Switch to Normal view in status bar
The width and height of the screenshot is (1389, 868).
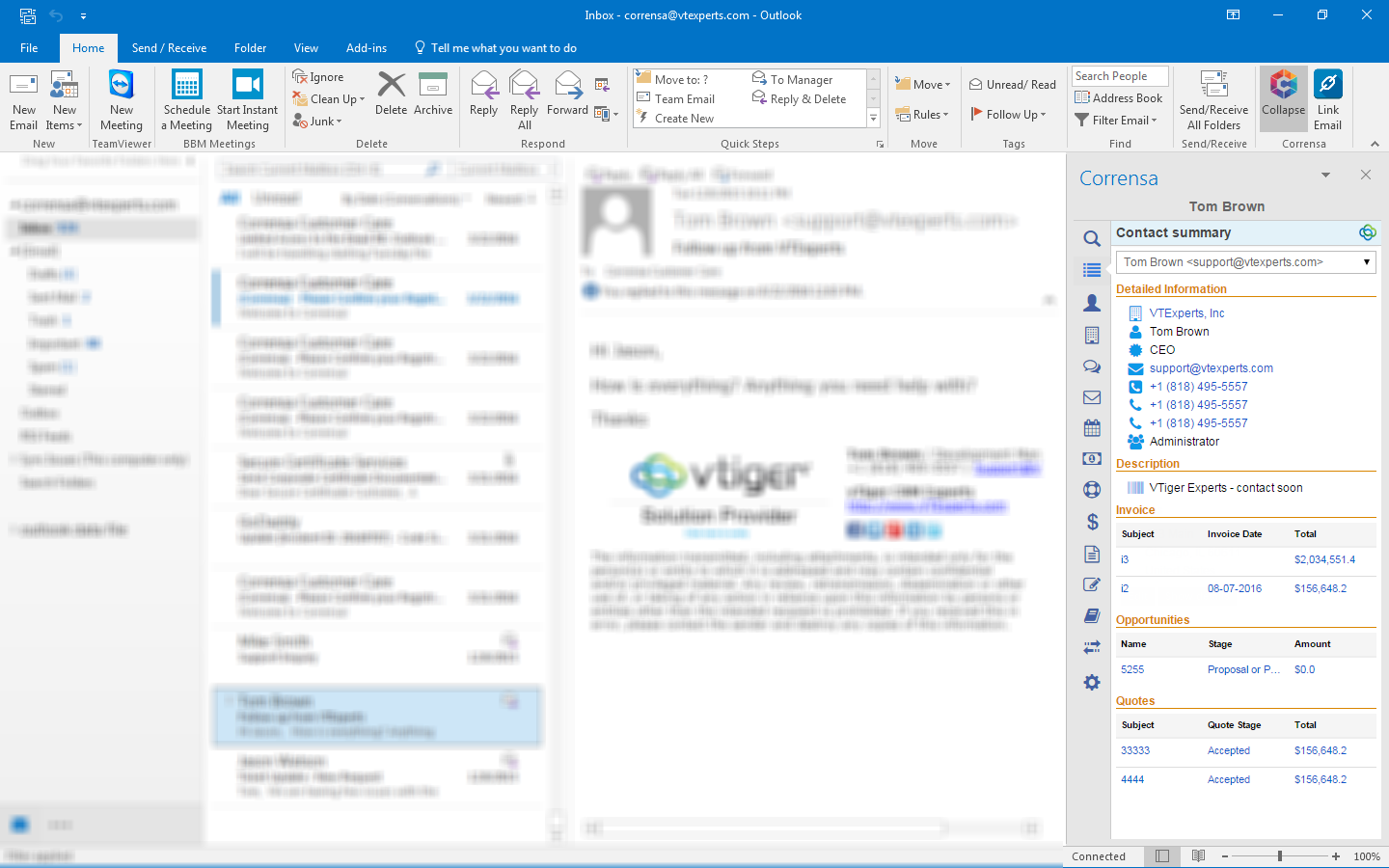[x=1162, y=856]
